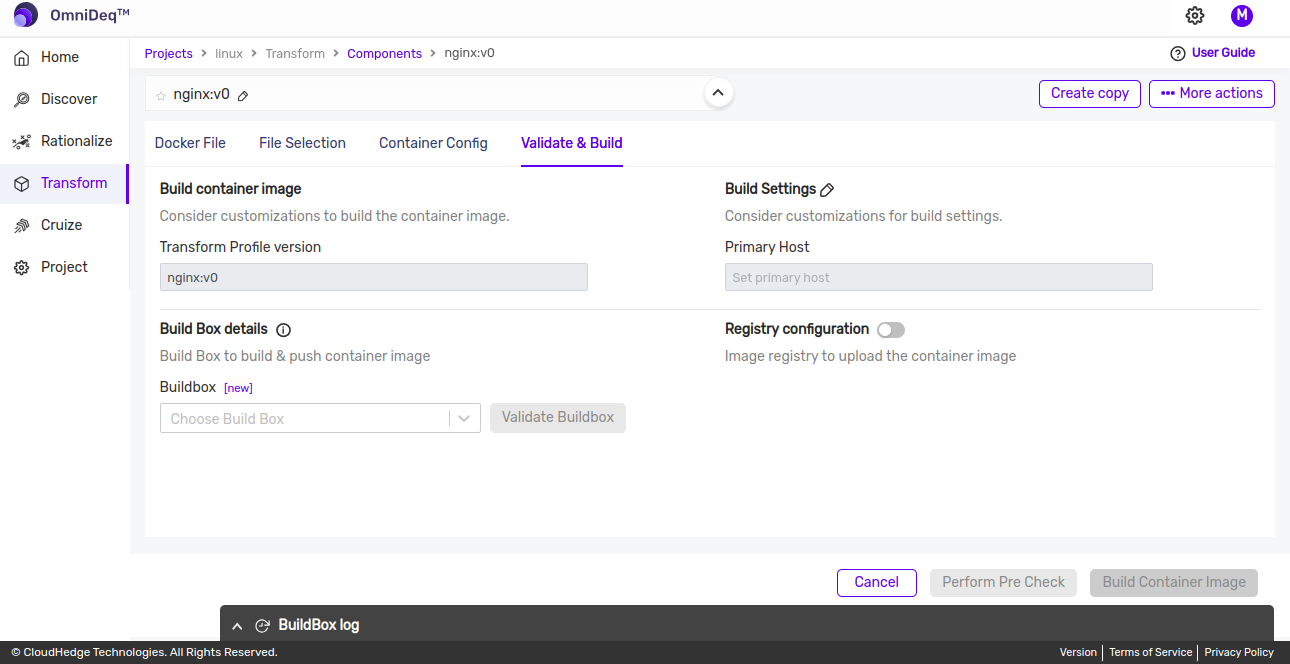The image size is (1290, 664).
Task: Click the Discover magnifier icon
Action: point(21,100)
